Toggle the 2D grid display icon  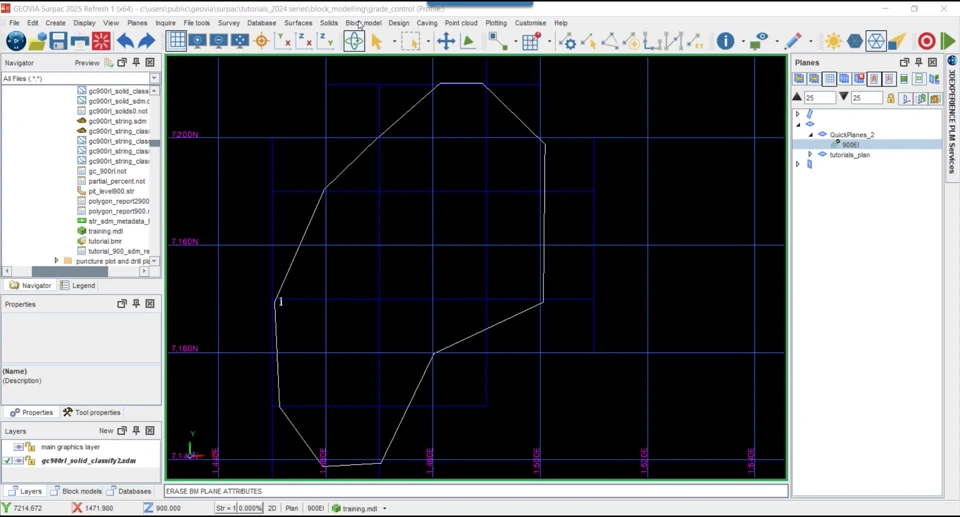point(176,42)
